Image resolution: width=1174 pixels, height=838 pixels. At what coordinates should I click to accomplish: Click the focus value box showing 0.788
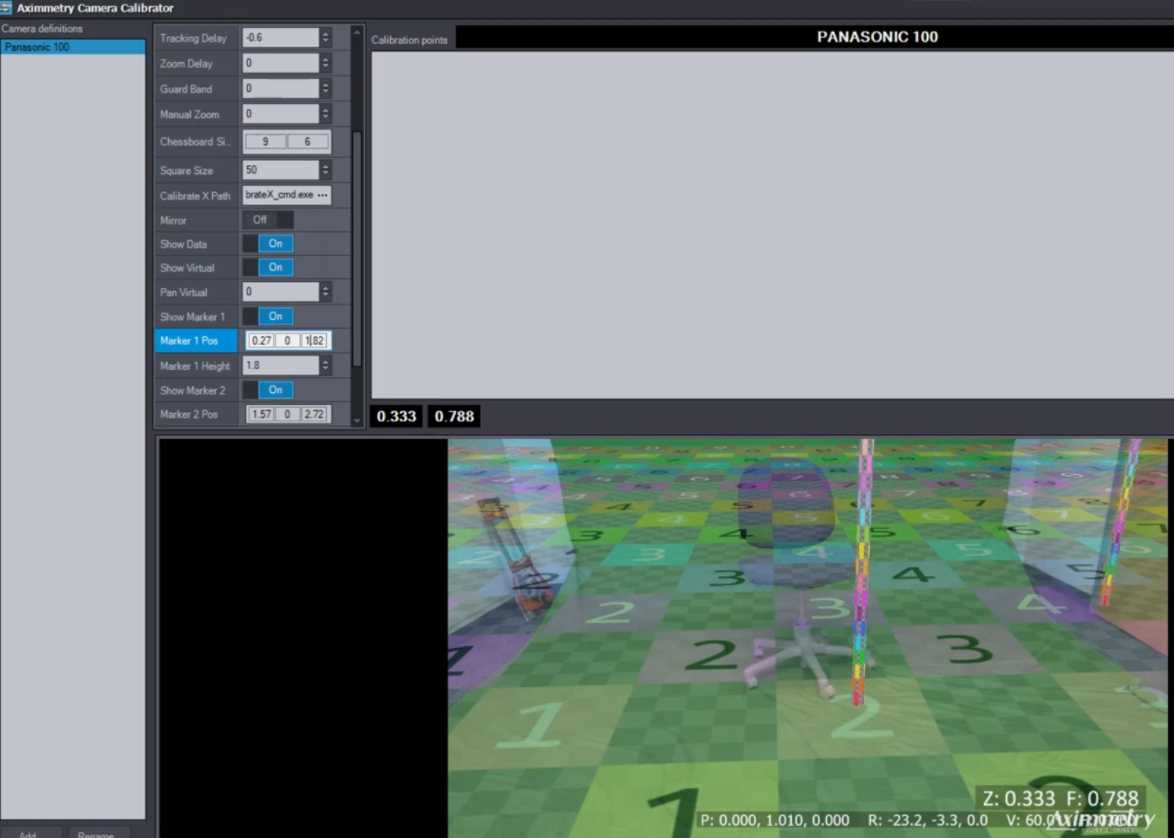coord(454,416)
